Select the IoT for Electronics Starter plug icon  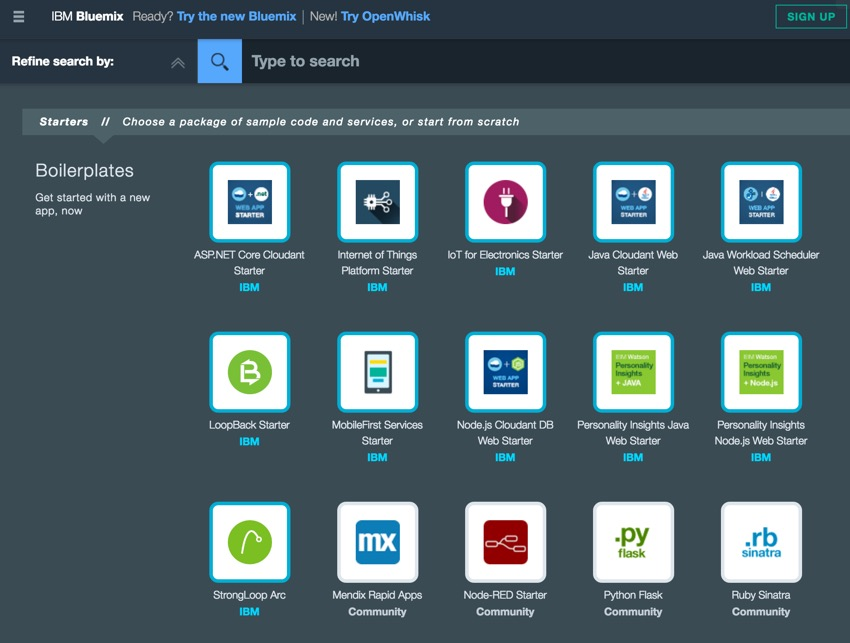(505, 202)
